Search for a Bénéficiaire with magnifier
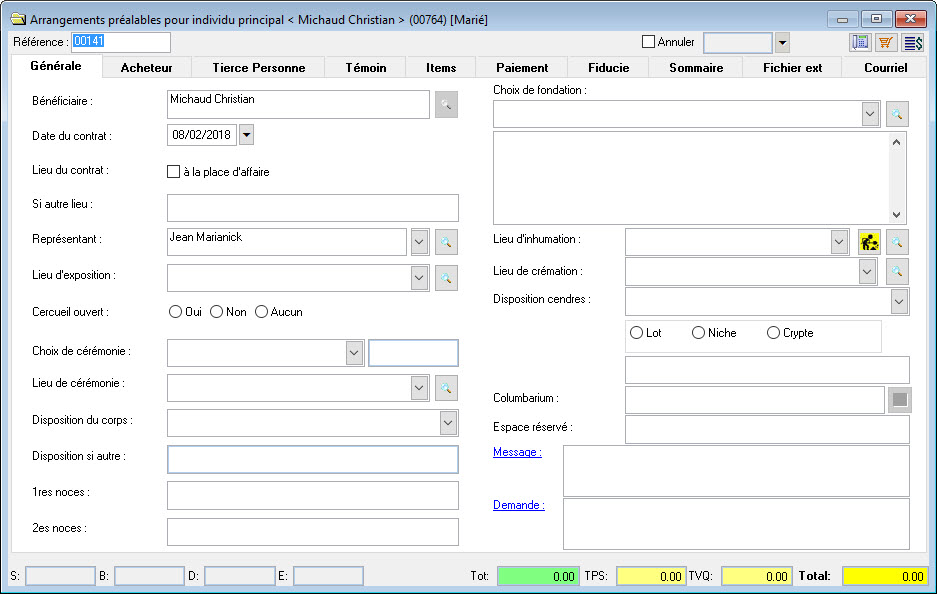 tap(446, 104)
